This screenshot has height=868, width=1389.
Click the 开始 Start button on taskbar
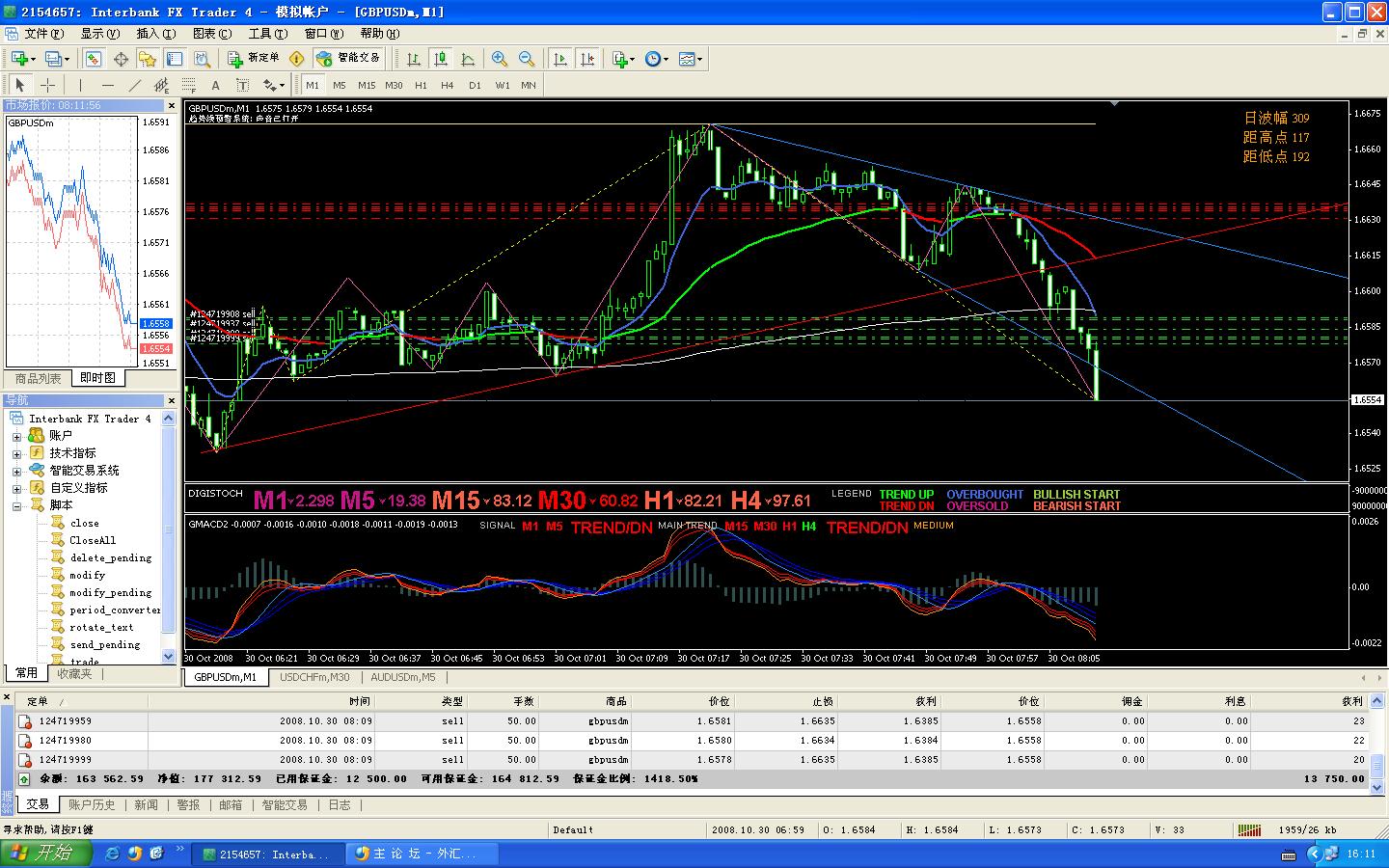coord(45,854)
